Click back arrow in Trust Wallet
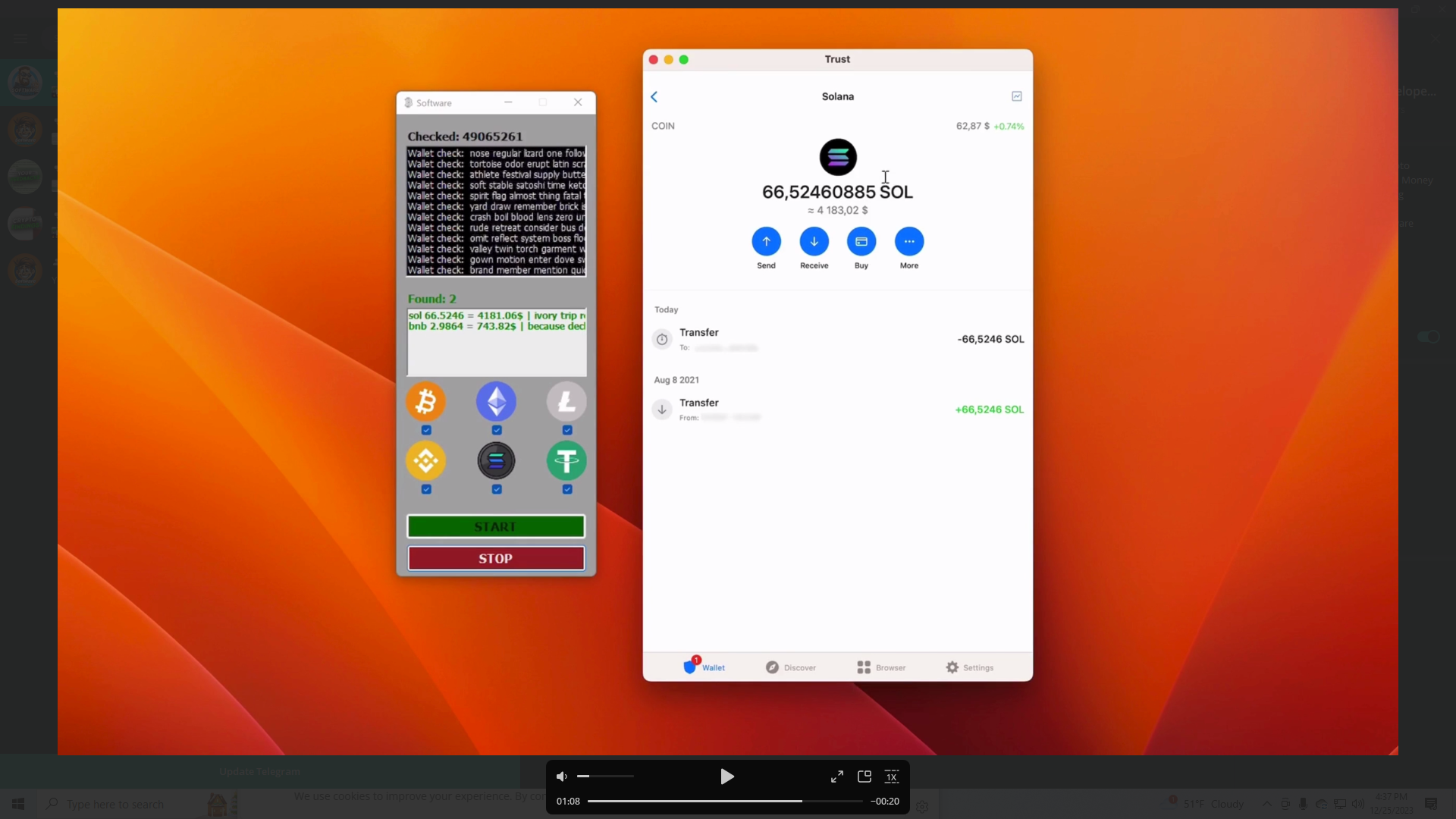Viewport: 1456px width, 819px height. [x=654, y=95]
